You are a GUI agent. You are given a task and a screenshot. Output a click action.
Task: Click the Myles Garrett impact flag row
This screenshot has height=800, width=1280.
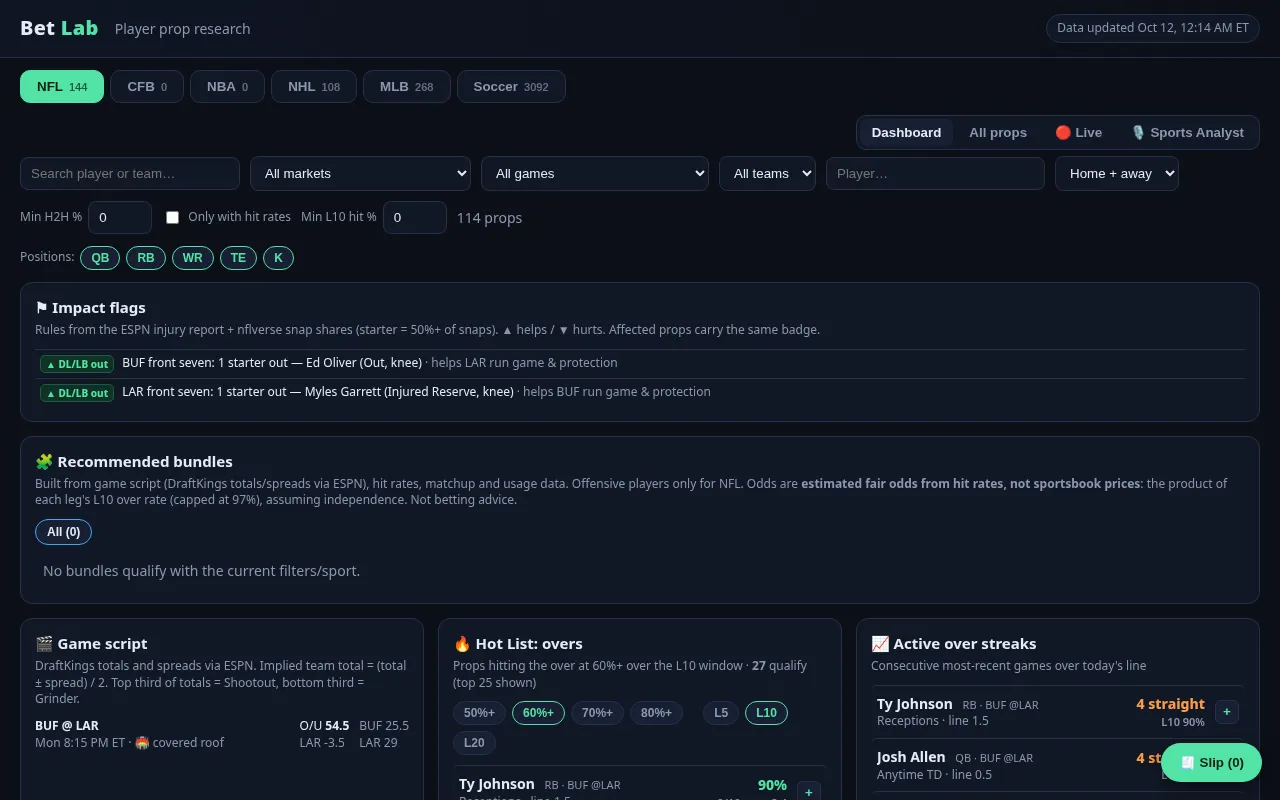pos(640,392)
